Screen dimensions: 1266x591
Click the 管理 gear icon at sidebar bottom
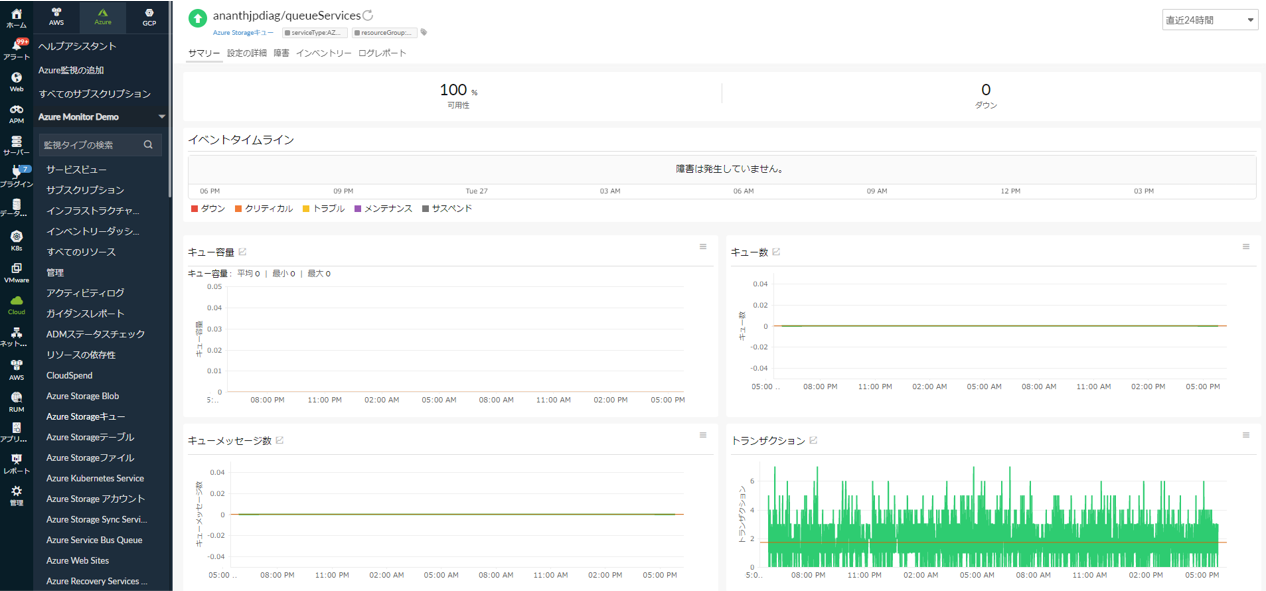[x=16, y=493]
